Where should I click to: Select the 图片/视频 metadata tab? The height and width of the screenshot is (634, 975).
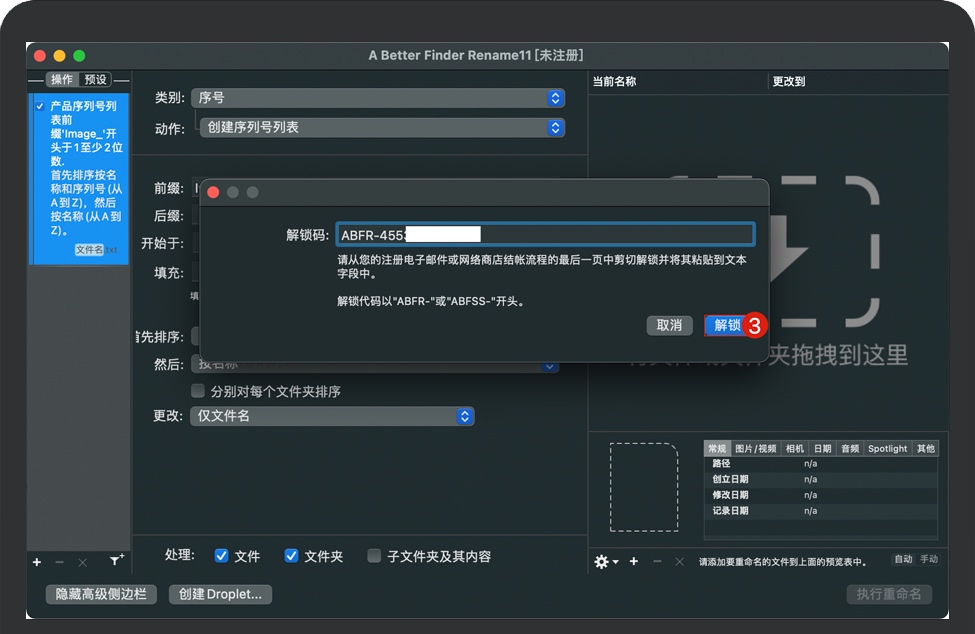pos(755,448)
